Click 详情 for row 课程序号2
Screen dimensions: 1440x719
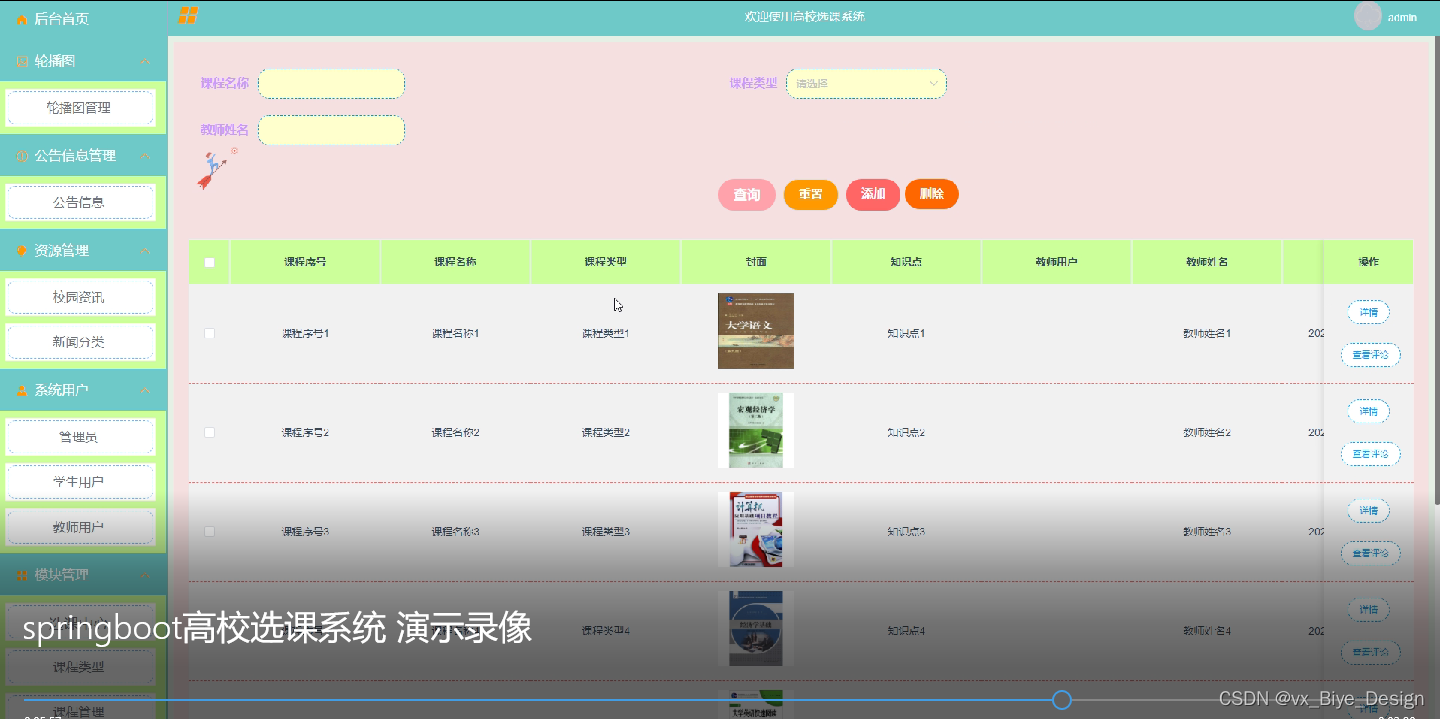[x=1368, y=411]
